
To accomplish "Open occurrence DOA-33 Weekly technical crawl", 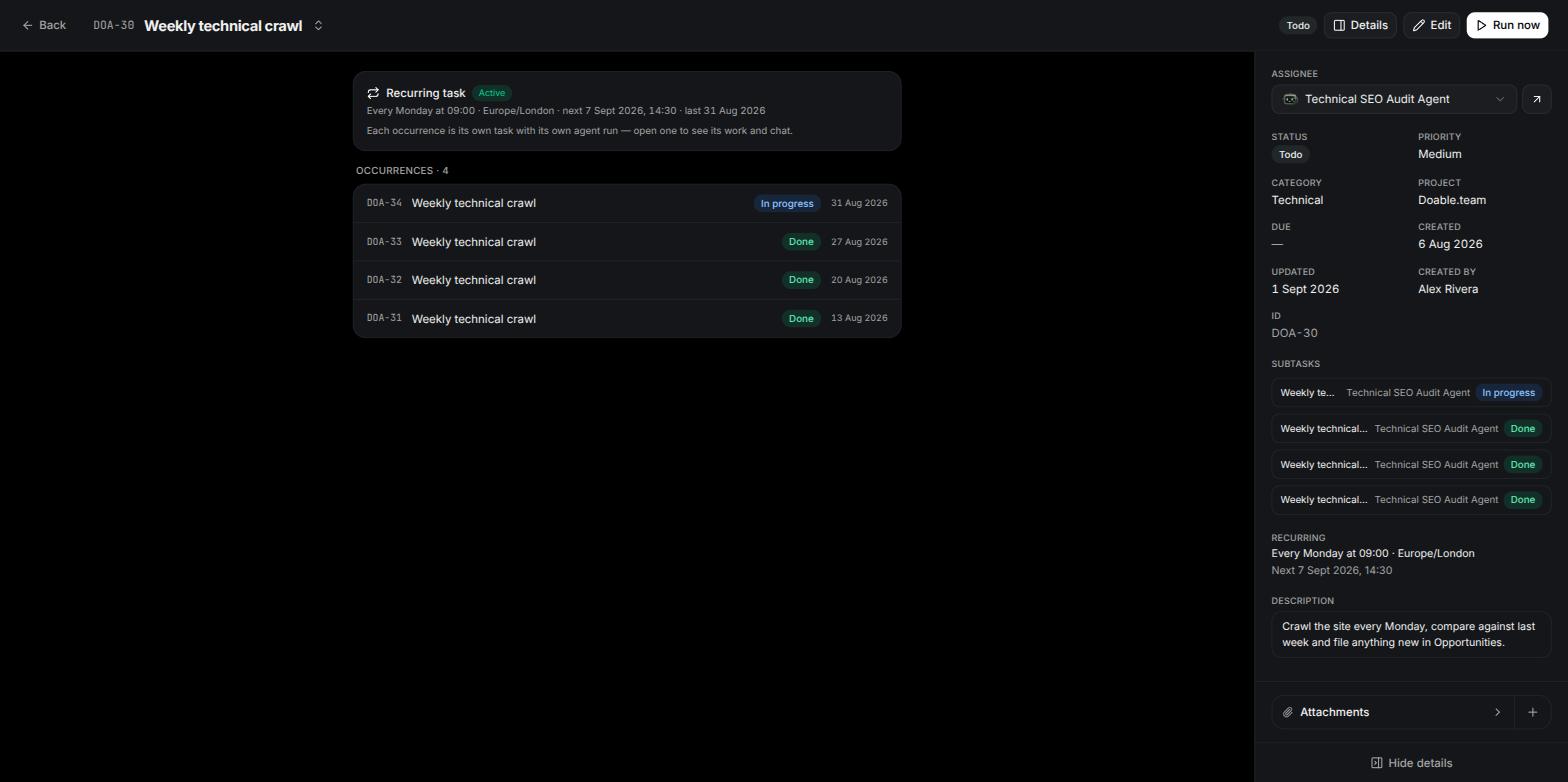I will coord(627,242).
